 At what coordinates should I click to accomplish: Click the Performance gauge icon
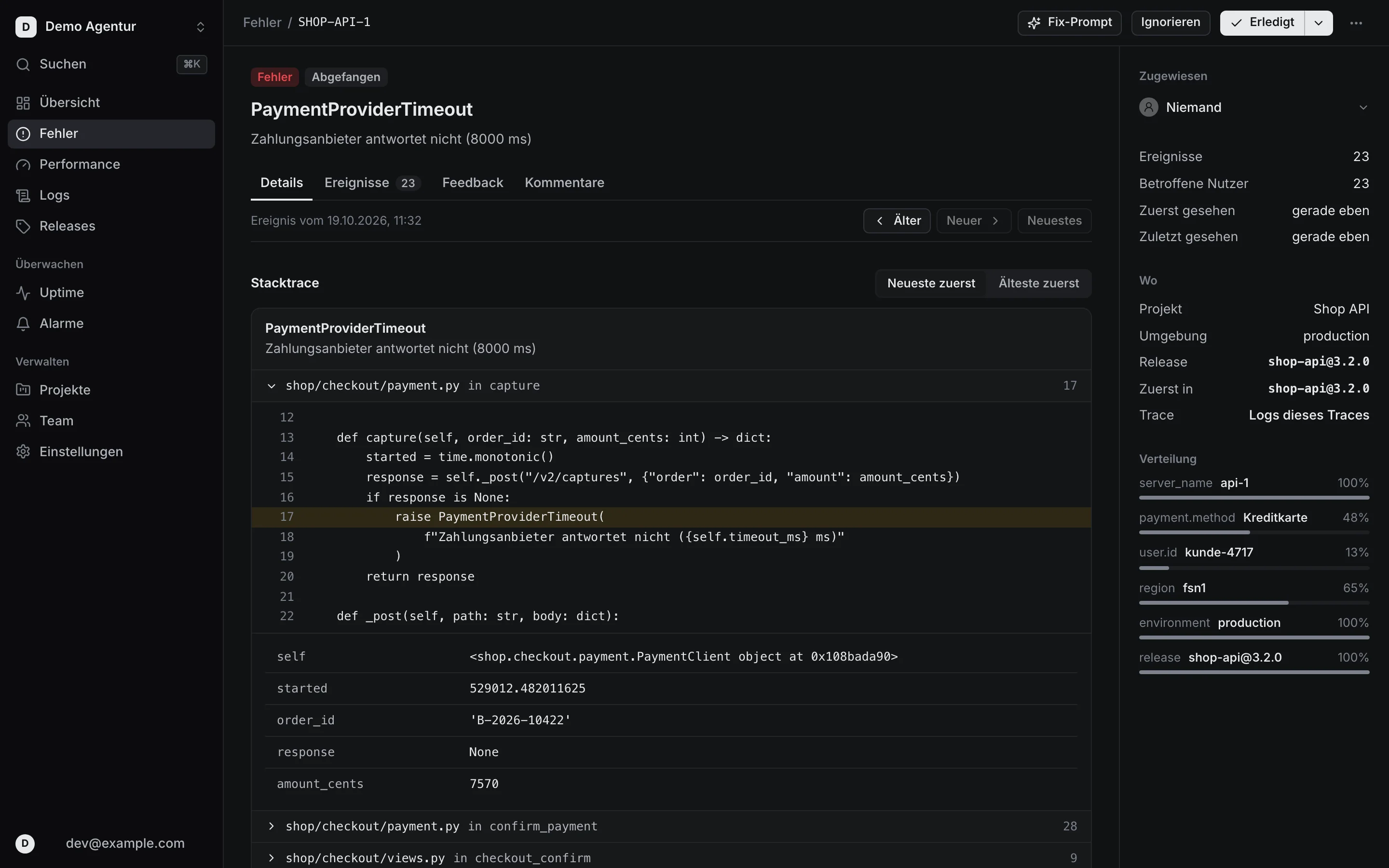click(23, 165)
